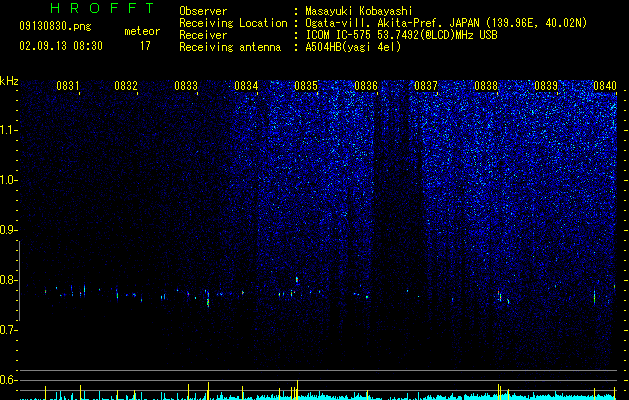Click the Ogata-vill. Akita-Pref. JAPAN location text
Image resolution: width=629 pixels, height=400 pixels.
point(446,23)
